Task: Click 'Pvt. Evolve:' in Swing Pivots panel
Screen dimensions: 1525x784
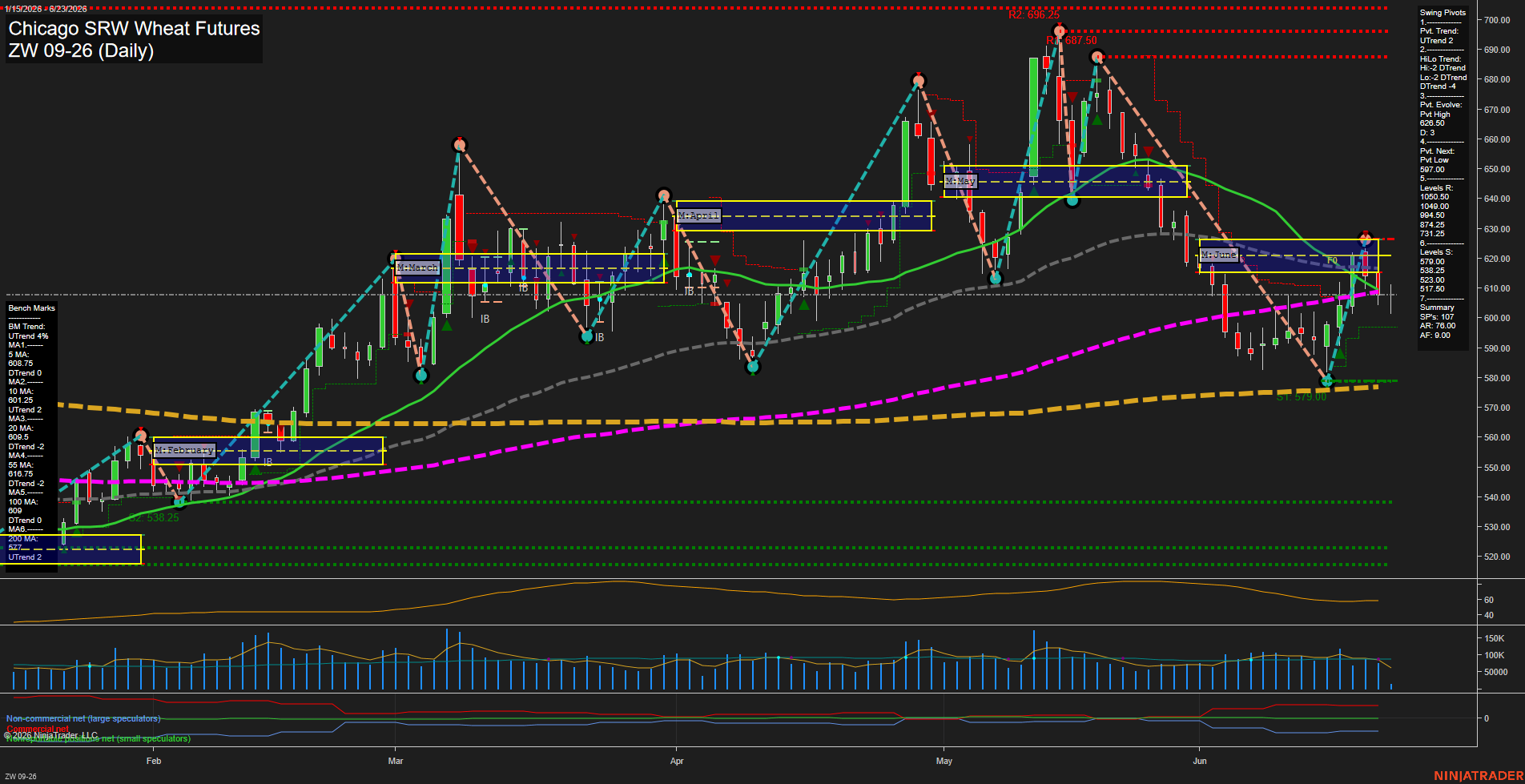Action: 1441,105
